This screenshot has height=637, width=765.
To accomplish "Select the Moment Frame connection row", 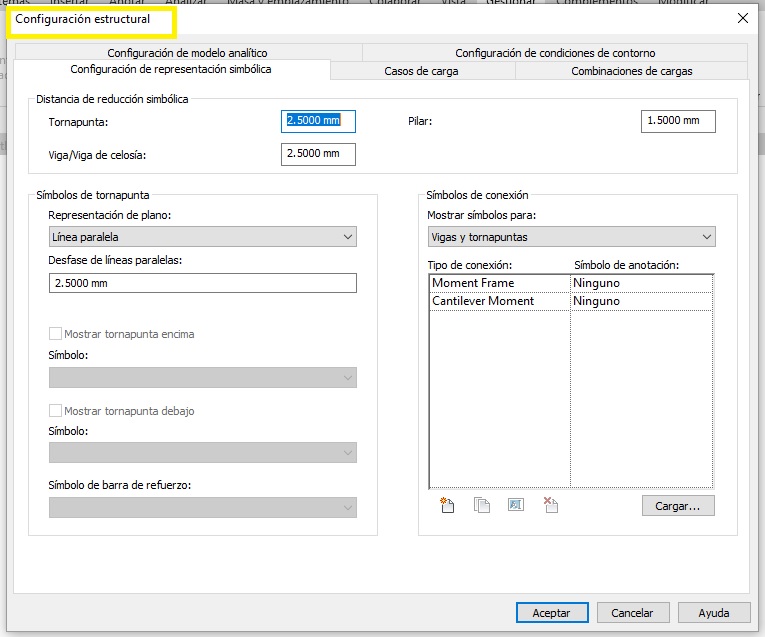I will click(x=500, y=283).
